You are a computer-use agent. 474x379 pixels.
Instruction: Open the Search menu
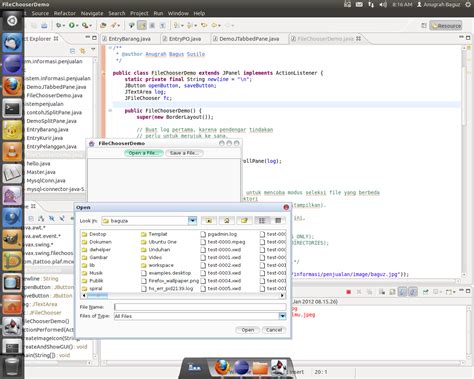pos(117,13)
